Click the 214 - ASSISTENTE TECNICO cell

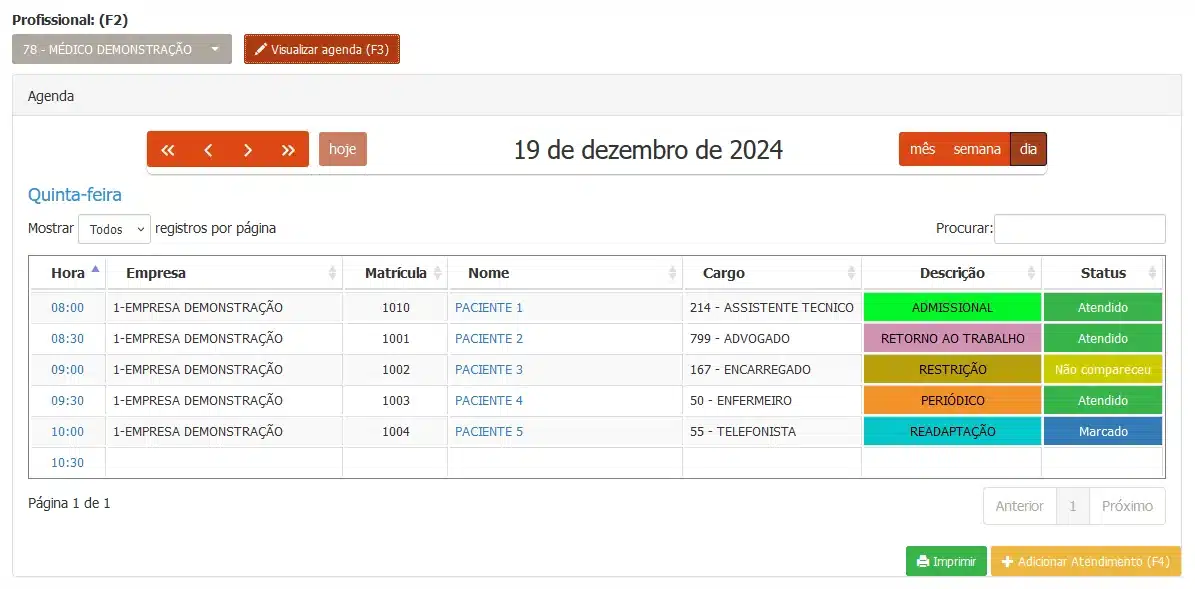771,308
